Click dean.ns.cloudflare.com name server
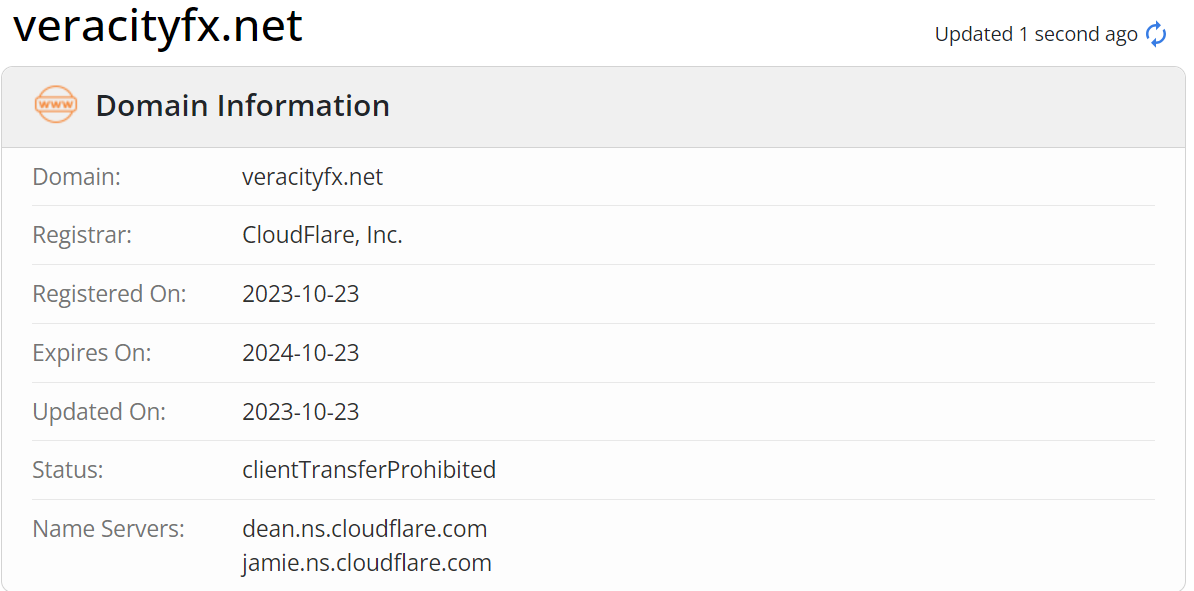 tap(365, 528)
